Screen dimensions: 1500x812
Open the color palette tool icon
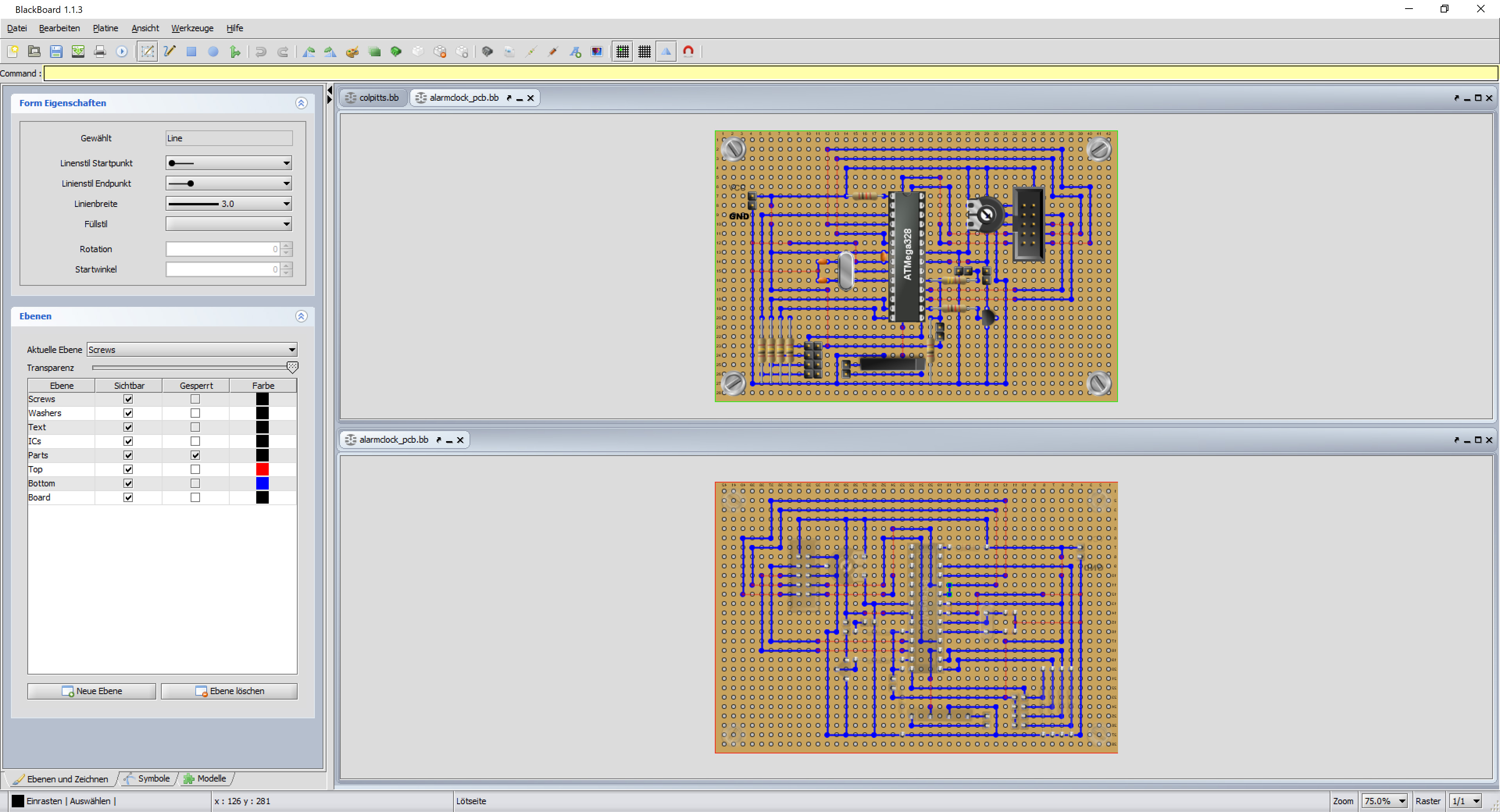click(352, 51)
